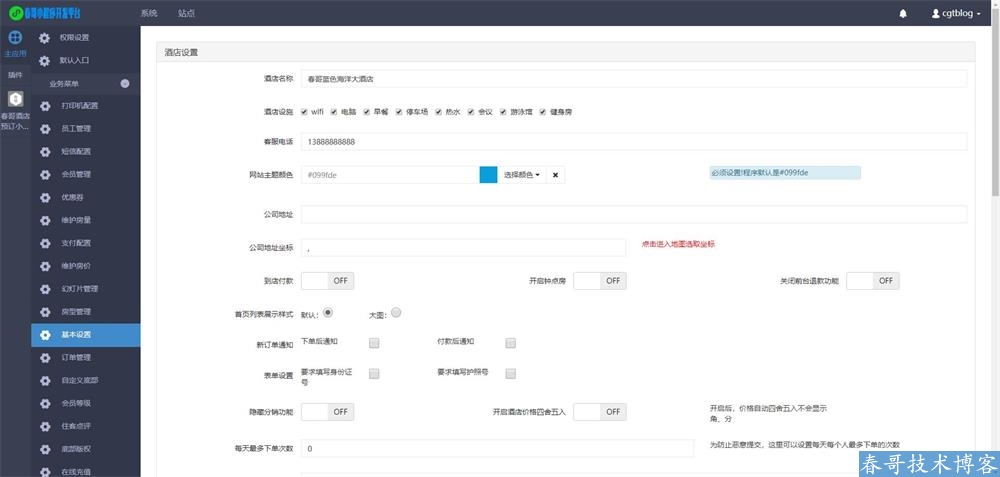Click the 客服电话 input field
This screenshot has height=477, width=1000.
[634, 142]
